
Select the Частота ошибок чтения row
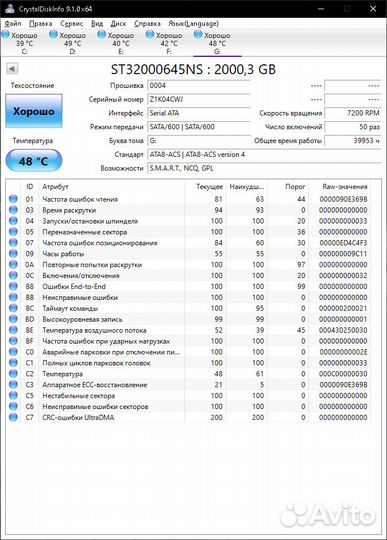point(188,199)
